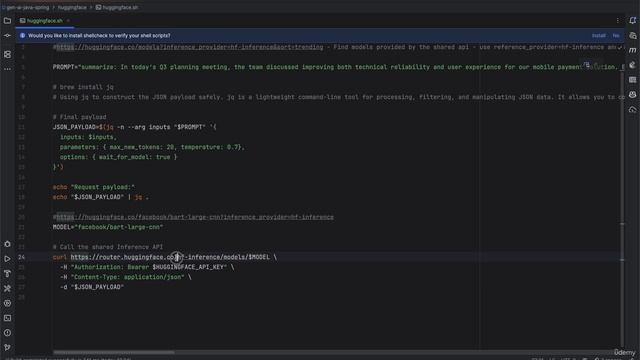Open the crossed-tools tool window icon in left sidebar
The width and height of the screenshot is (640, 360).
(x=7, y=288)
